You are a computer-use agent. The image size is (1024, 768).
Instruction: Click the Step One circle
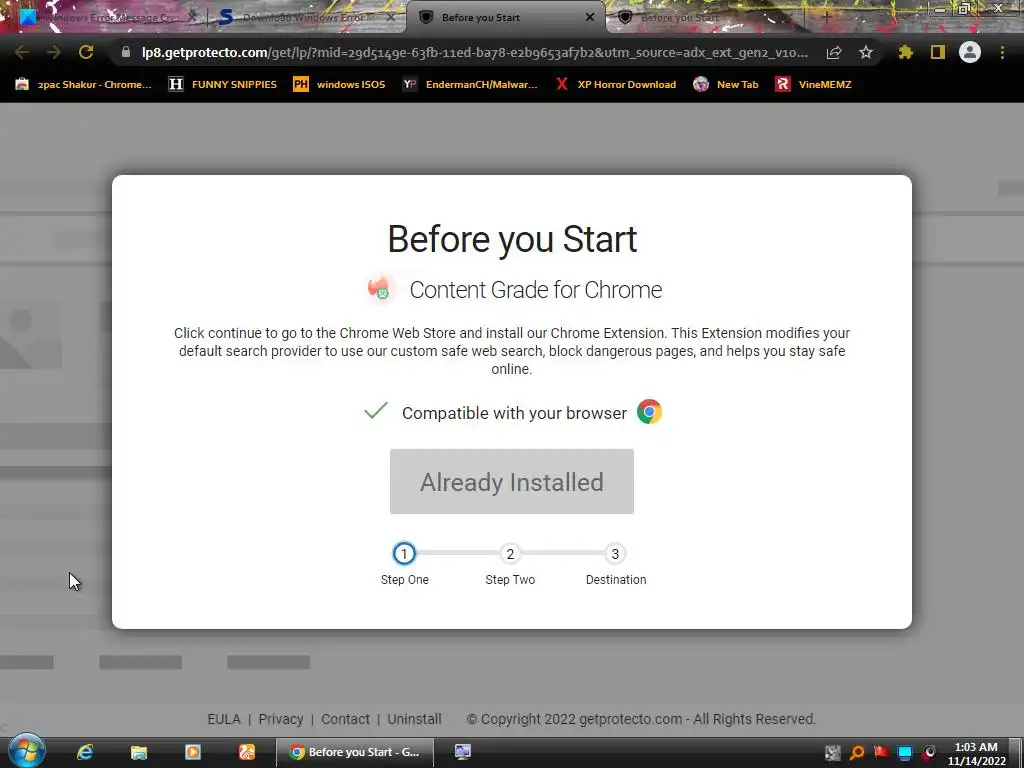click(x=404, y=554)
